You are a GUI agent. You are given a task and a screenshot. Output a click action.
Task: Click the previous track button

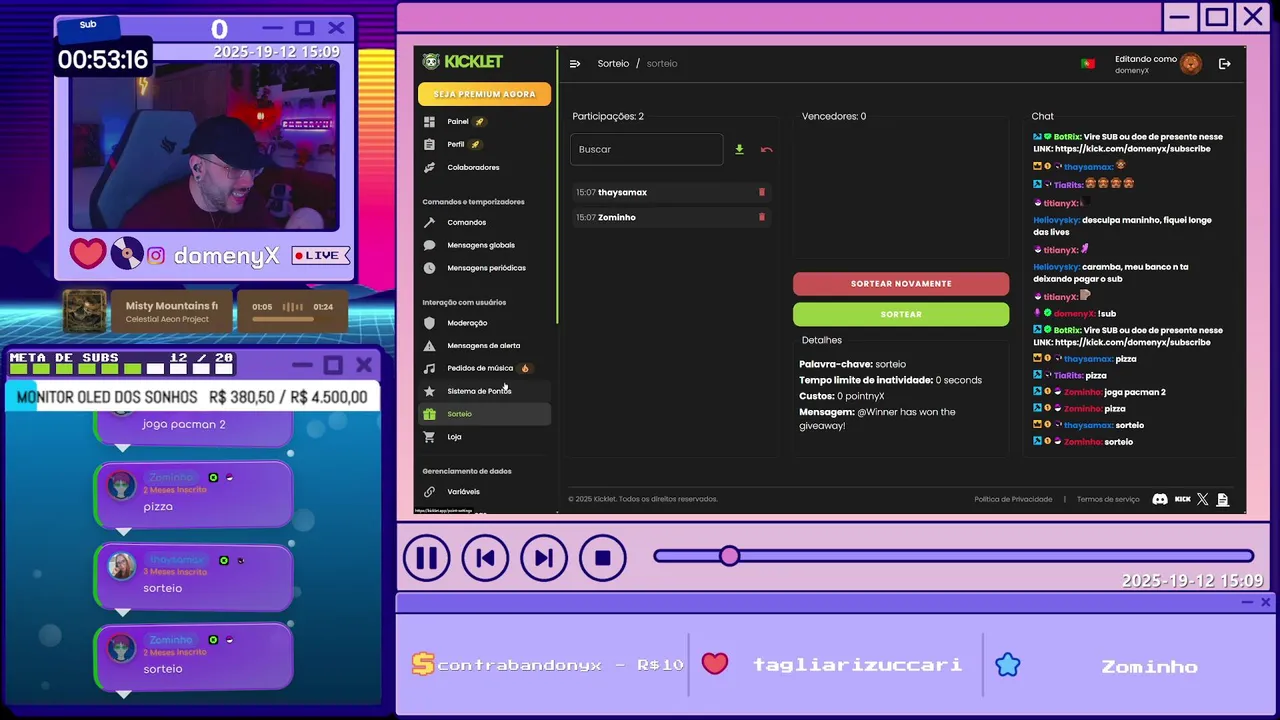tap(485, 558)
